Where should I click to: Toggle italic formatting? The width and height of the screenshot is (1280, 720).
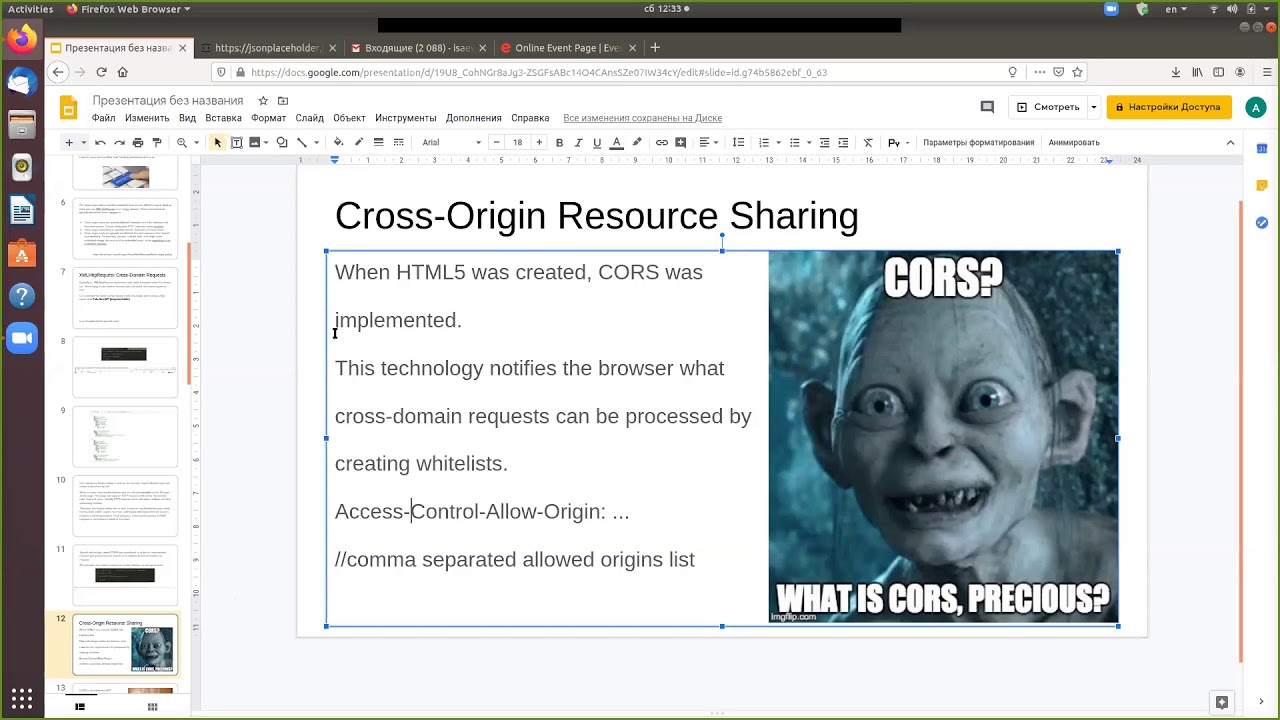click(578, 142)
